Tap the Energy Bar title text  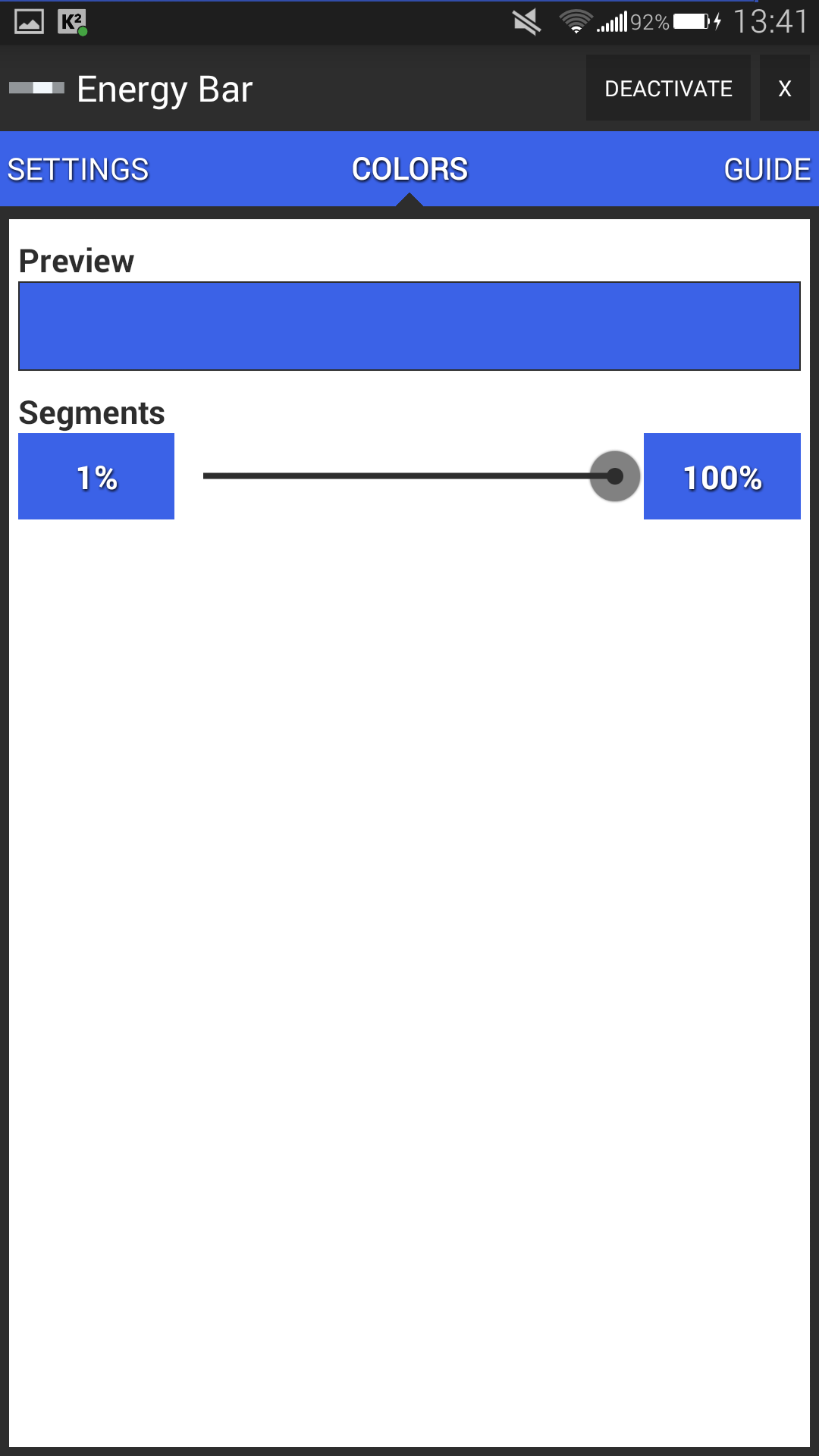[x=165, y=90]
